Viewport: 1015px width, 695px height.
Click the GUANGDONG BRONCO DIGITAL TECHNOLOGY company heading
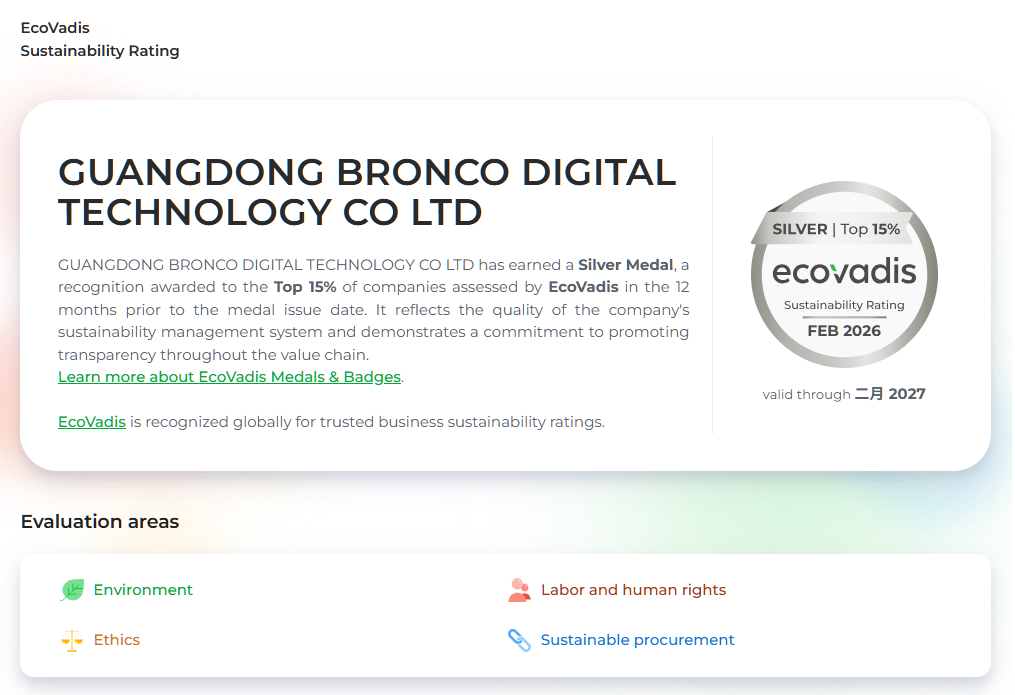tap(367, 192)
